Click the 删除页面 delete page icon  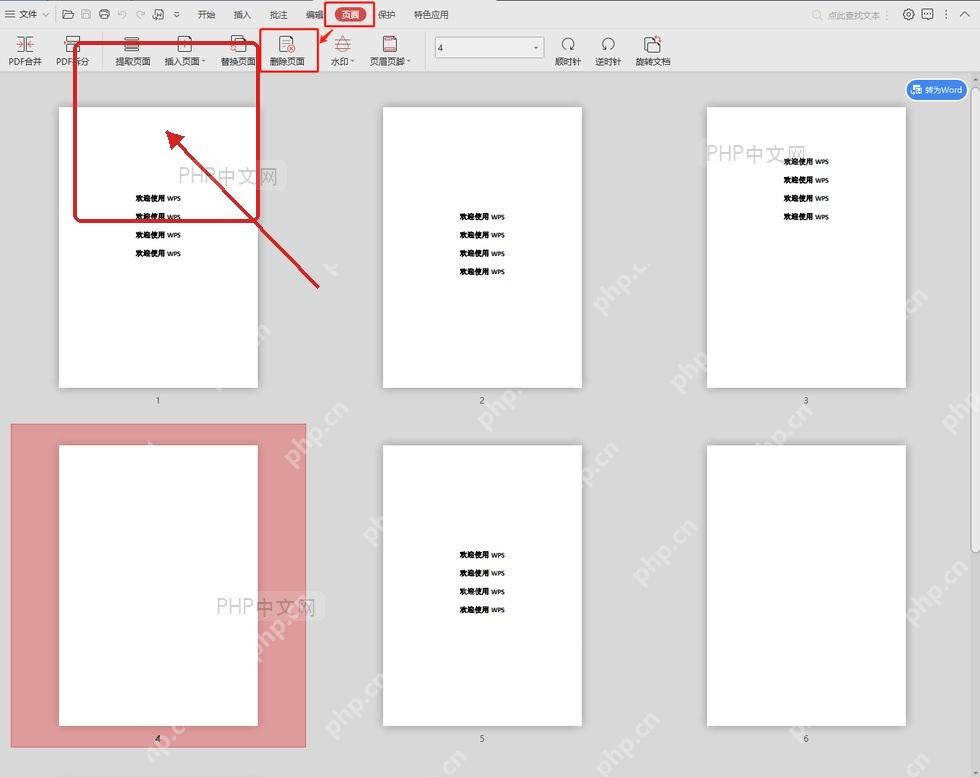click(287, 44)
